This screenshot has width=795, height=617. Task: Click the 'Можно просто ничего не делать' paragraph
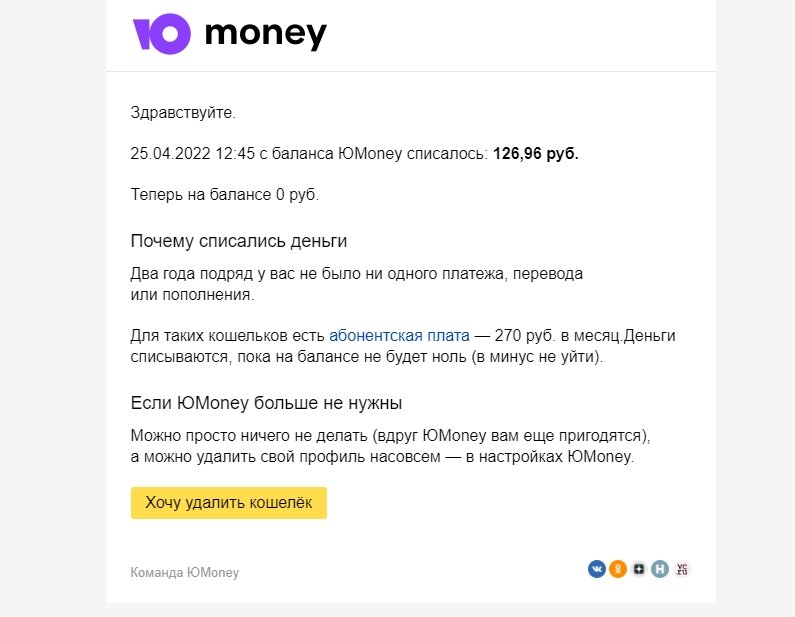[x=390, y=446]
